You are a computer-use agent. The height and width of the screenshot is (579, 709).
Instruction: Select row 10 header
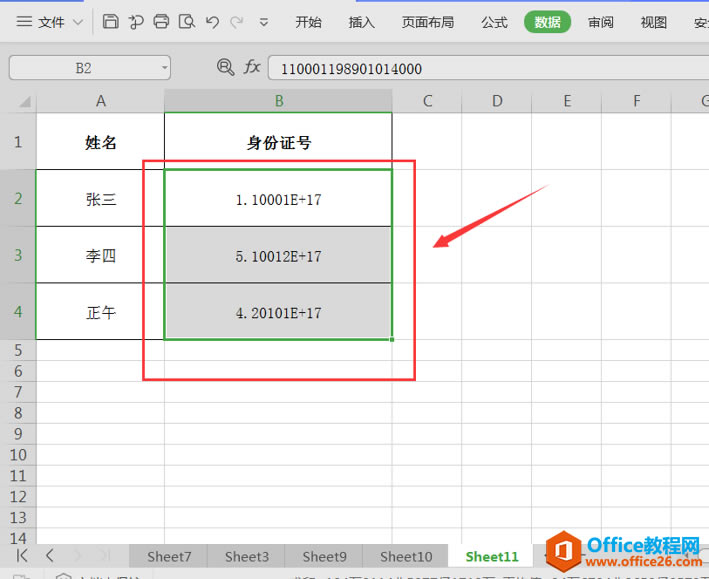point(18,455)
